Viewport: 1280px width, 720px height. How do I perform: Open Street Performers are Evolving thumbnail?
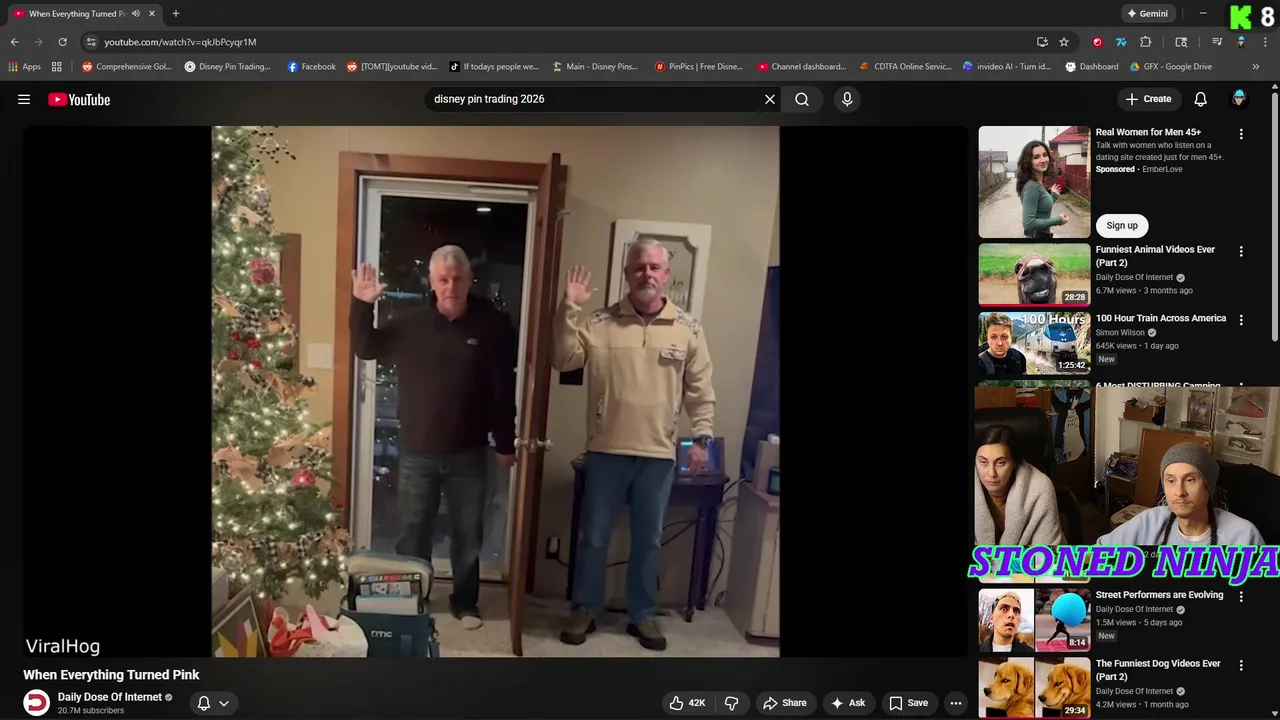click(x=1034, y=620)
